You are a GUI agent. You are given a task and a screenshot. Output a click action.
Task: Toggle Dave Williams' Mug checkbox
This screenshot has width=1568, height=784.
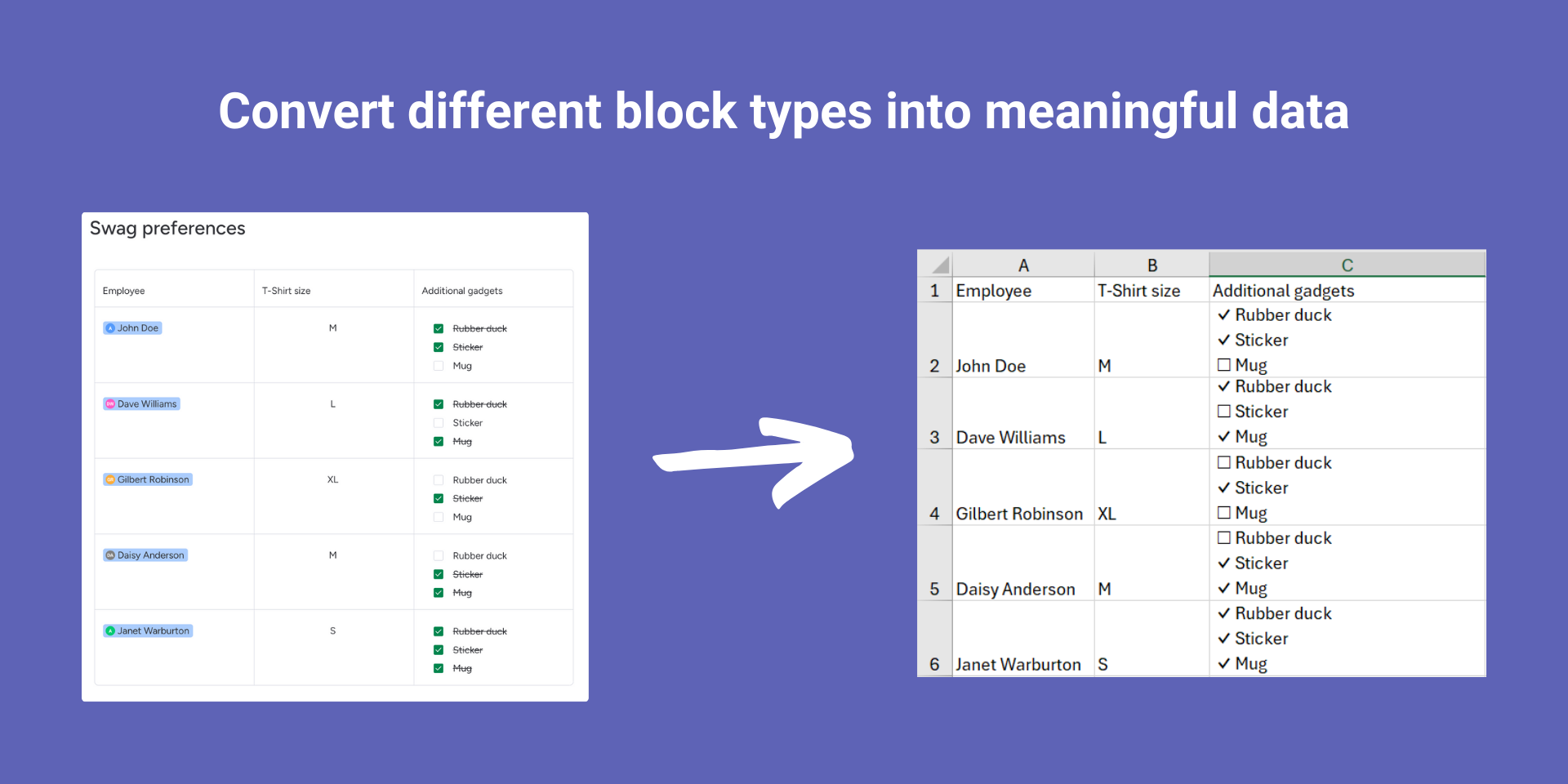439,441
